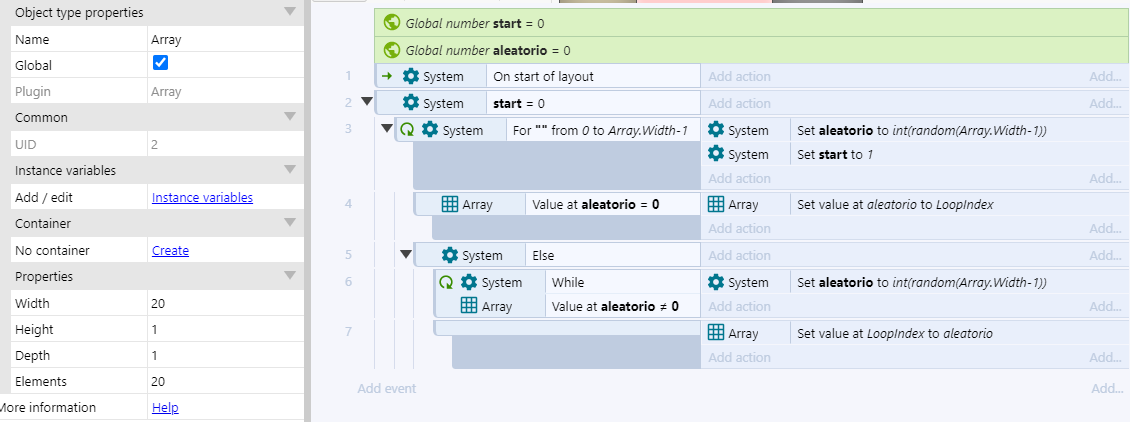Click Add event at the bottom
The height and width of the screenshot is (422, 1130).
coord(386,388)
